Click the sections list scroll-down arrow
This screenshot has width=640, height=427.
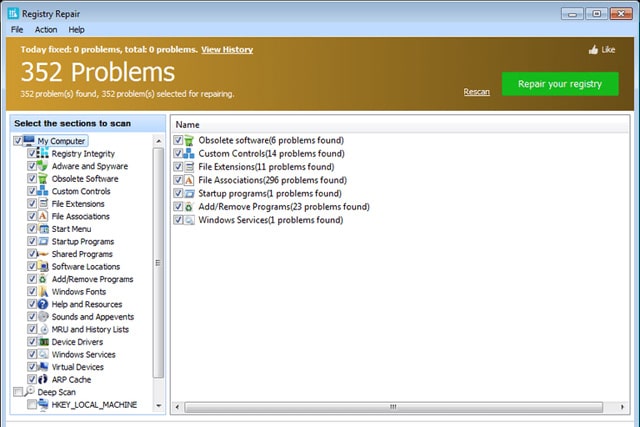159,405
